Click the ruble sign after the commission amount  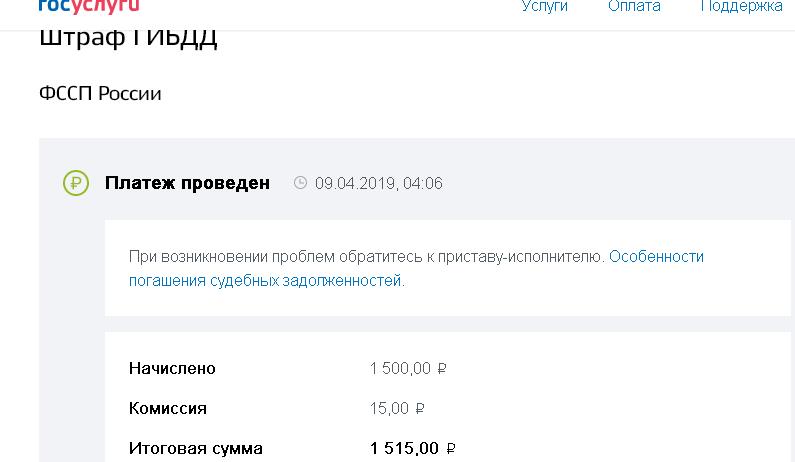pos(420,408)
